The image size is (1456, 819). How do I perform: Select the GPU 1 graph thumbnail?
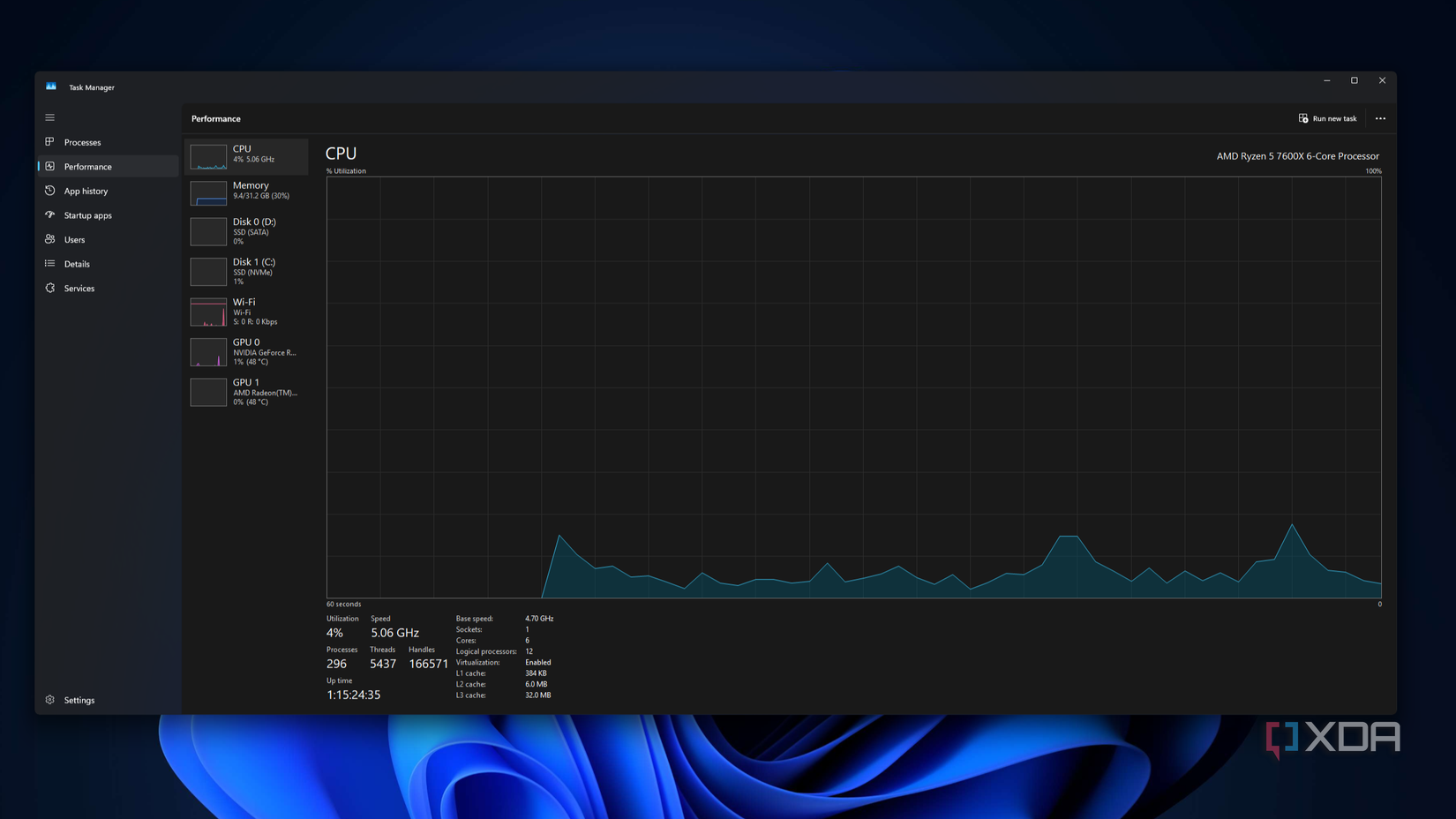pyautogui.click(x=208, y=392)
